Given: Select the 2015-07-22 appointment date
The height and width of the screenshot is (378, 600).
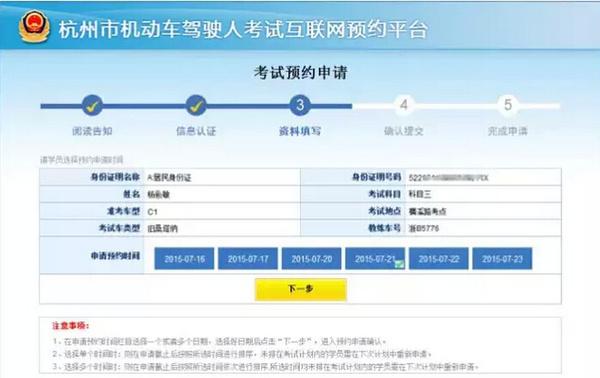Looking at the screenshot, I should click(x=439, y=259).
